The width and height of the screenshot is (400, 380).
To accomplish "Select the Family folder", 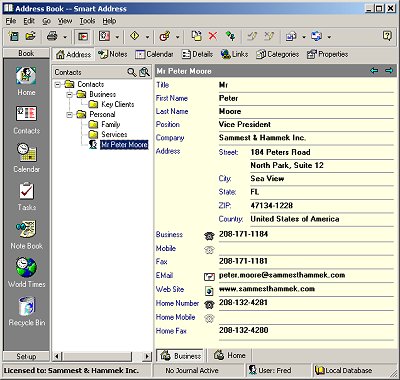I will tap(110, 124).
